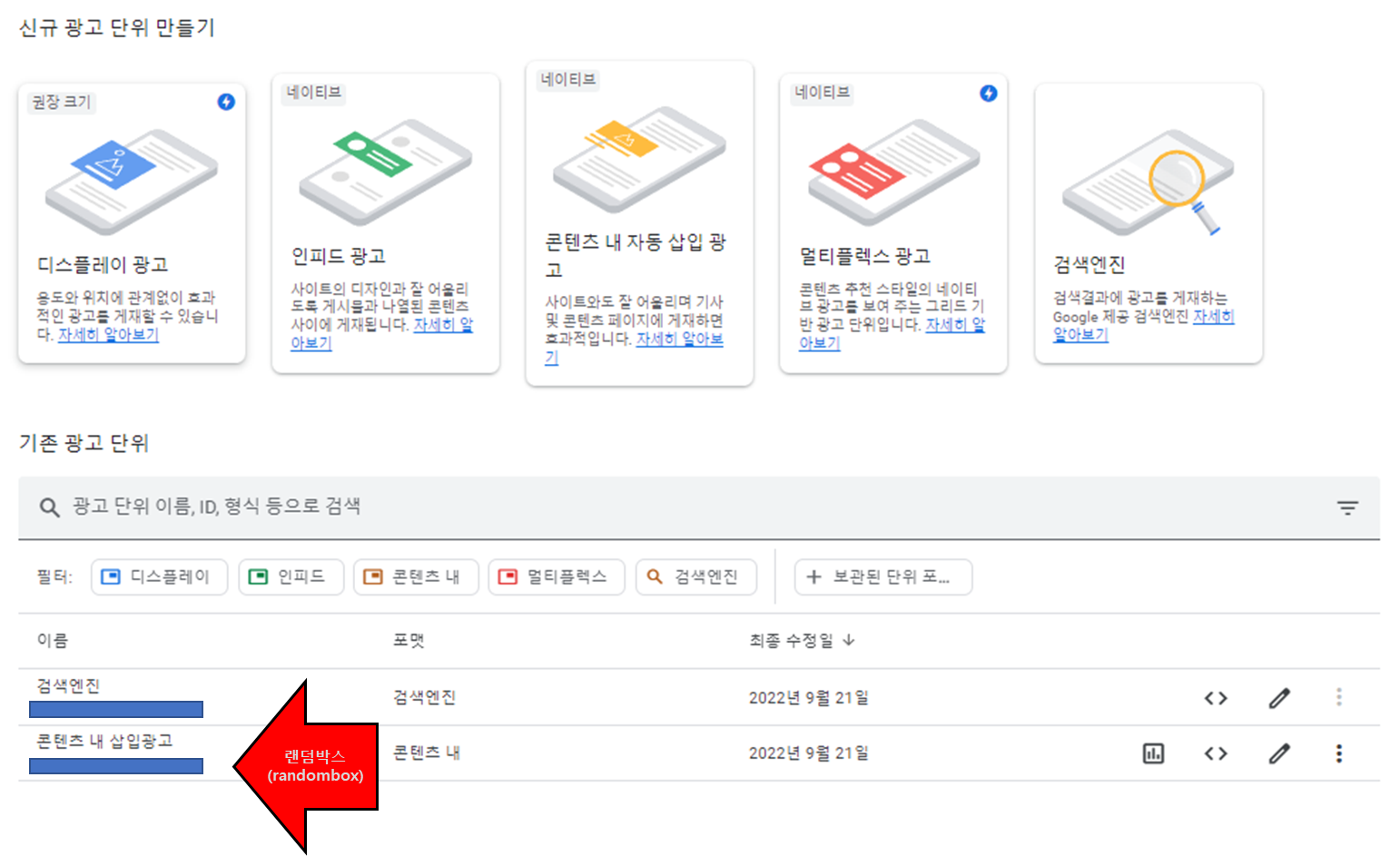The image size is (1400, 856).
Task: Expand 보관된 단위 포함 filter option
Action: 882,576
